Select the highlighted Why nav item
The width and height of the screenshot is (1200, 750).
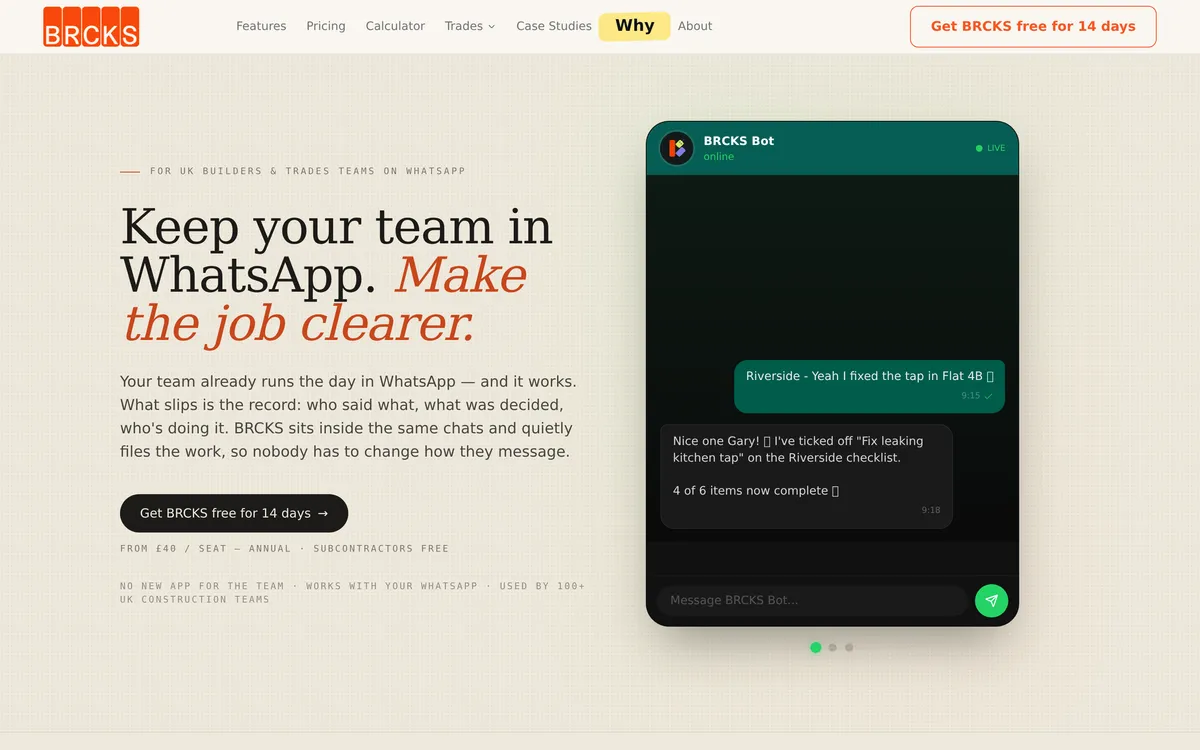tap(634, 26)
